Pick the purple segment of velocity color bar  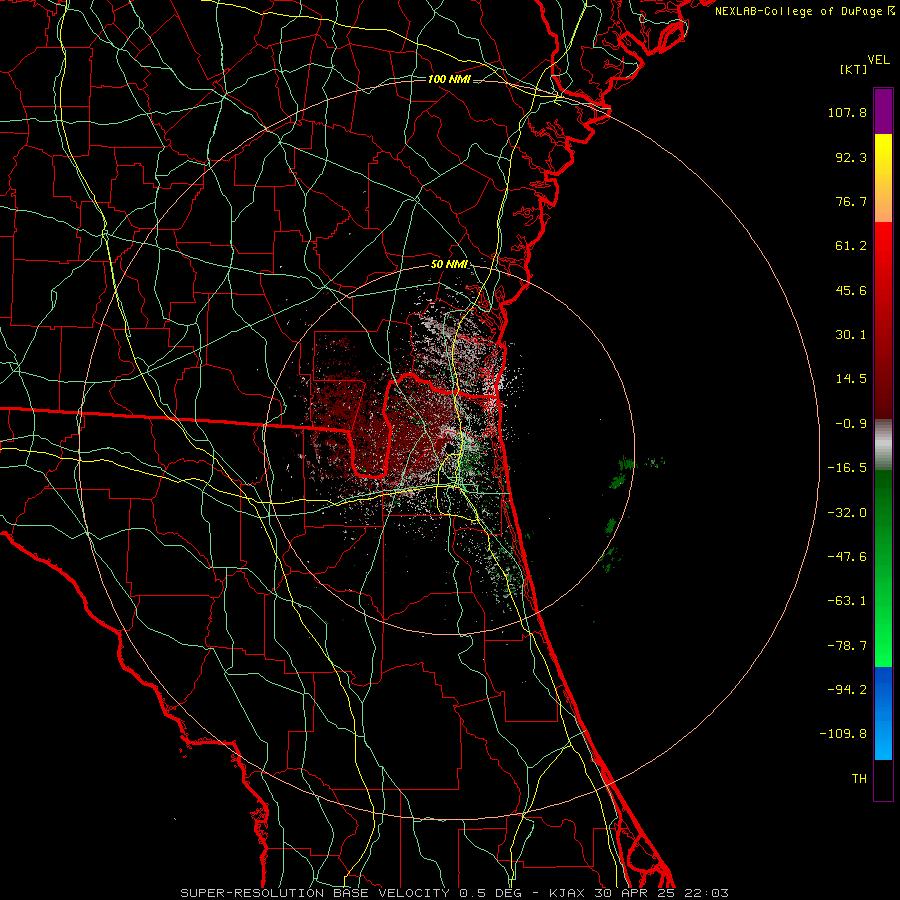pos(883,111)
